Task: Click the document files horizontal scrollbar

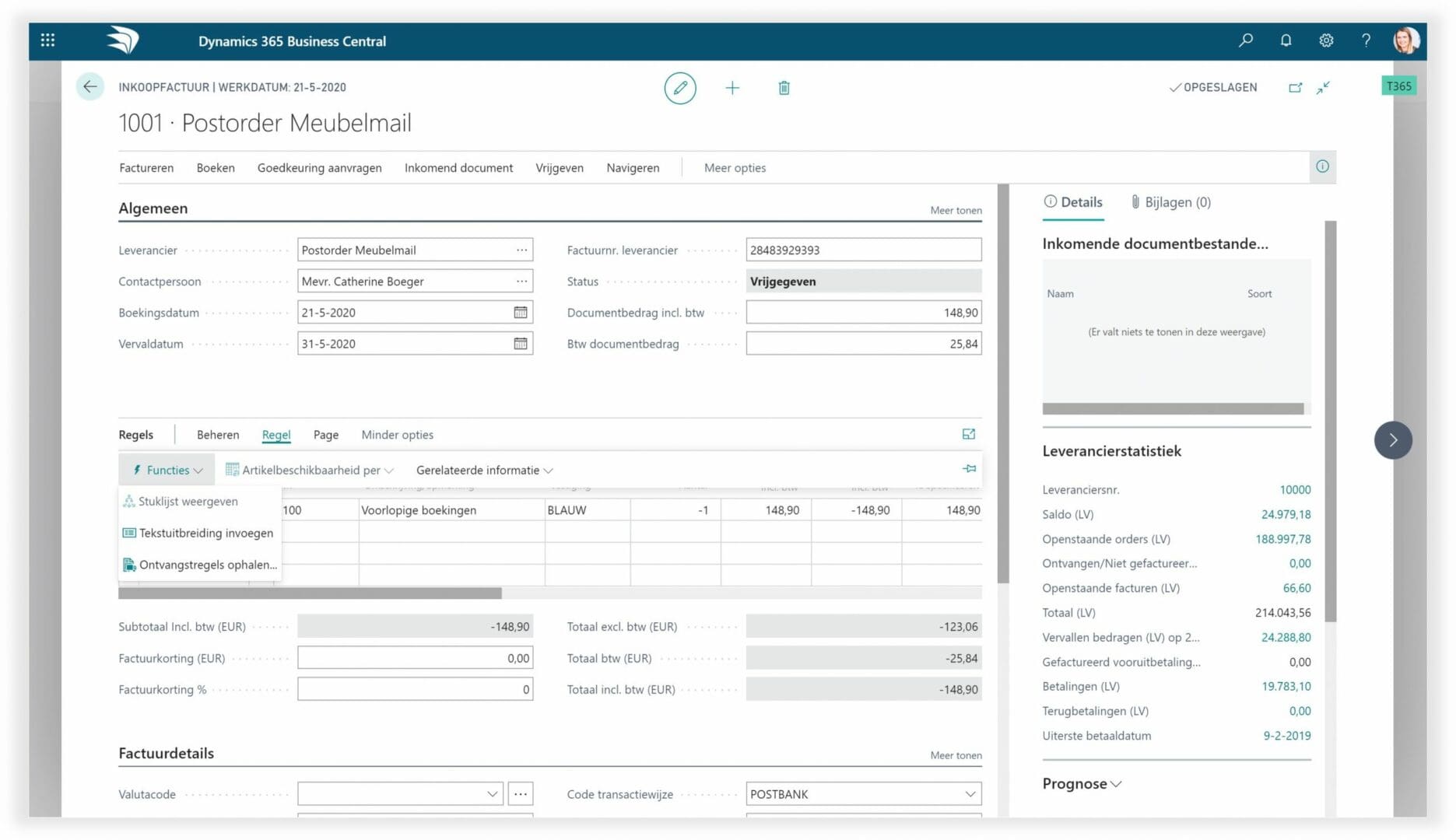Action: coord(1173,408)
